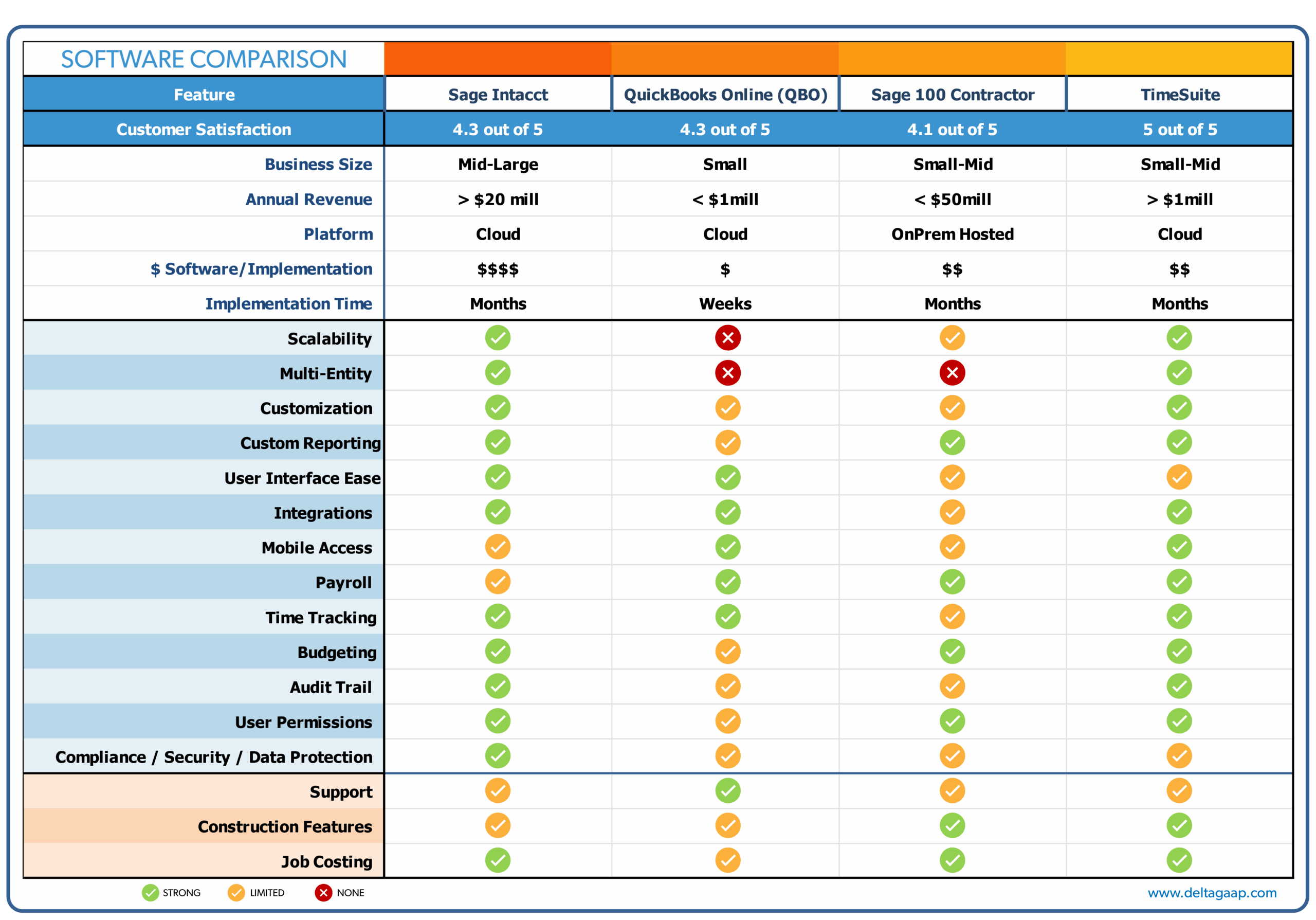Screen dimensions: 1316x920
Task: Click TimeSuite's orange Compliance / Security checkmark
Action: [1179, 756]
